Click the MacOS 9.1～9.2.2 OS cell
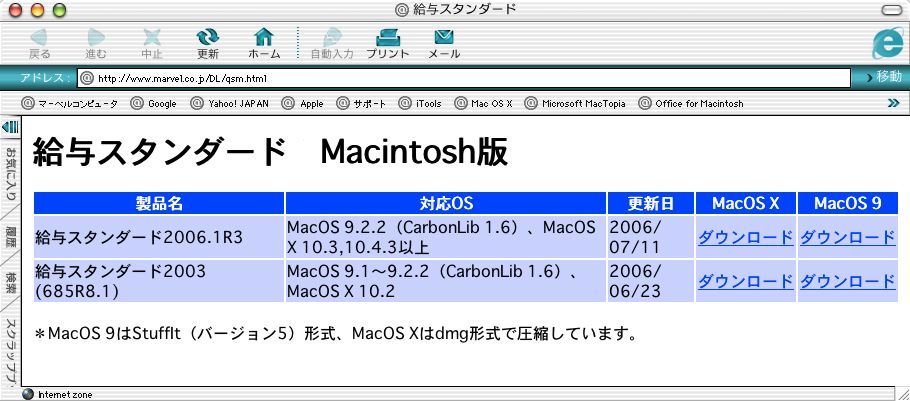 [446, 281]
